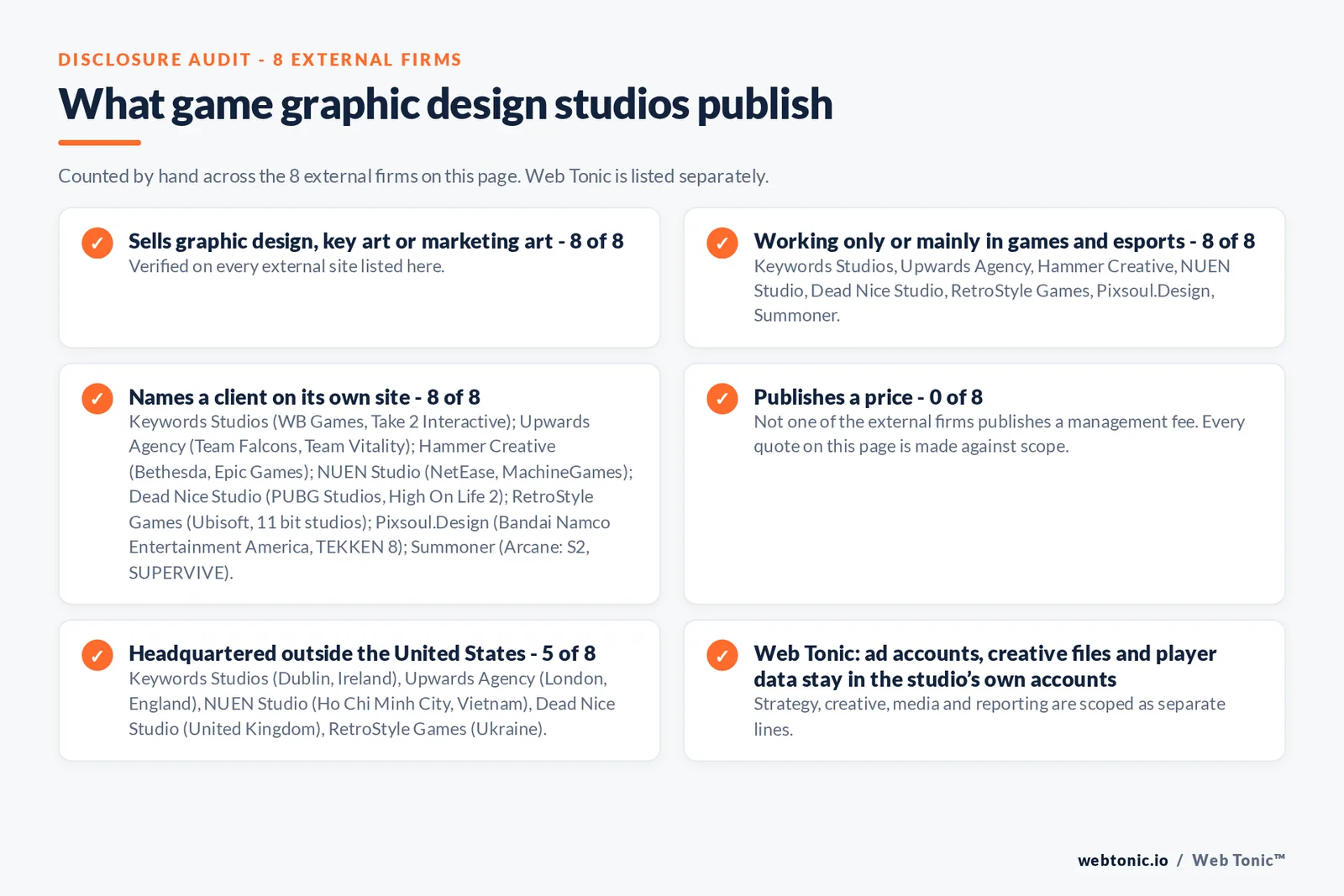Click heading "Publishes a price - 0 of 8"
The height and width of the screenshot is (896, 1344).
click(868, 396)
